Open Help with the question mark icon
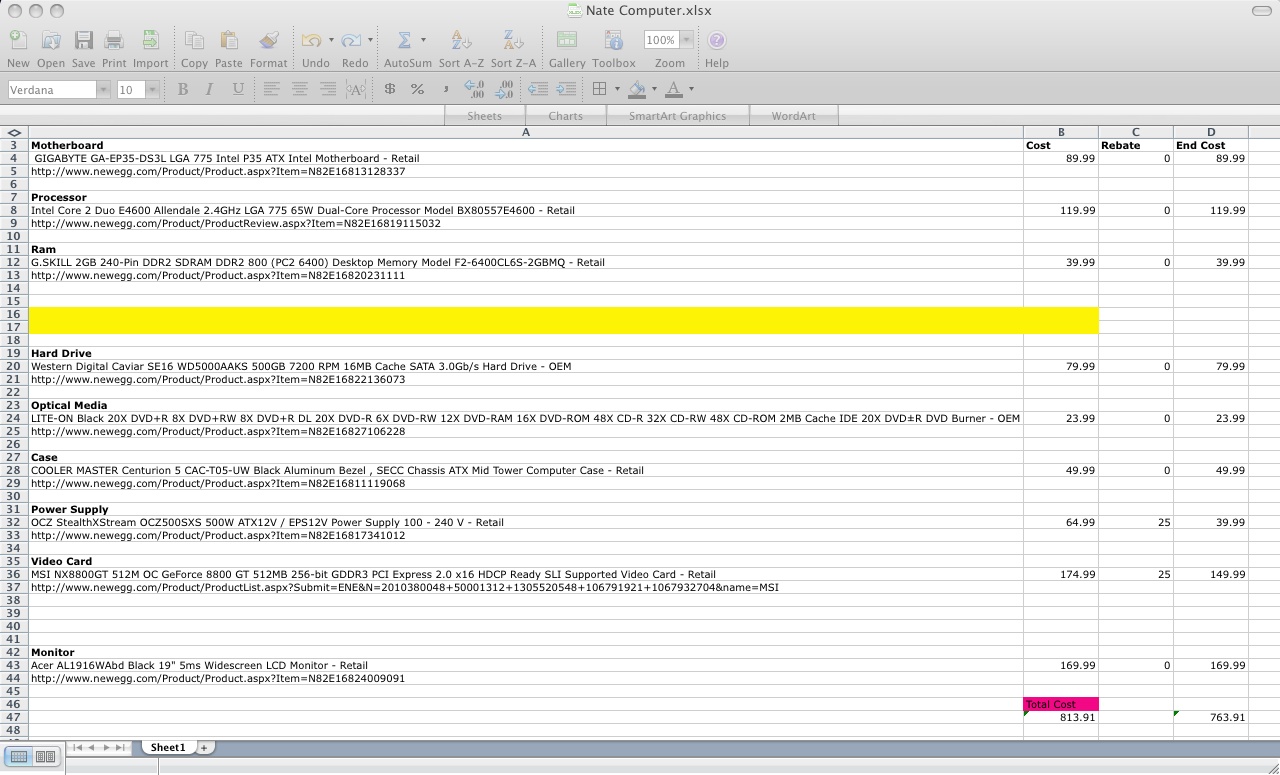The image size is (1280, 775). coord(716,41)
